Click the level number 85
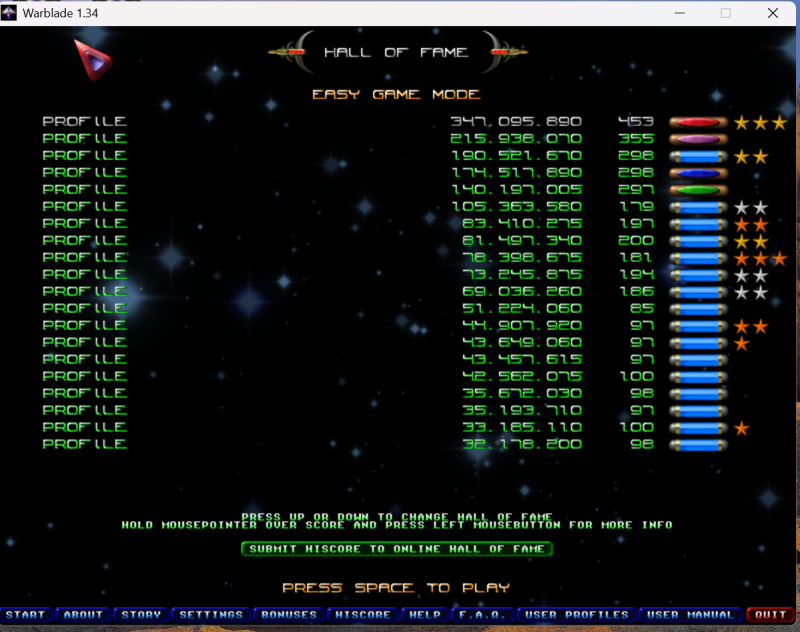Screen dimensions: 800x632 tap(642, 308)
